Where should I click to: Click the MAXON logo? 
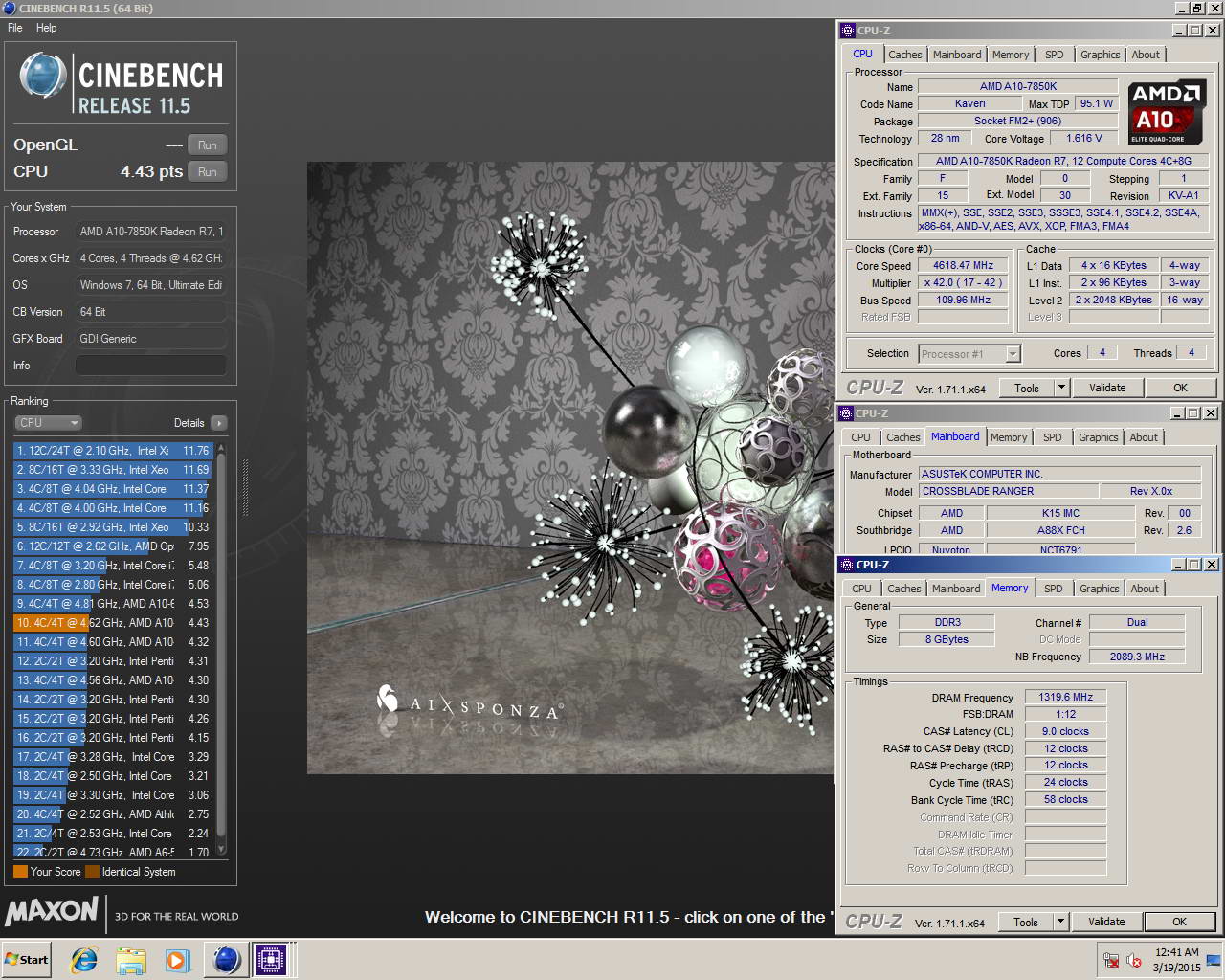[52, 910]
